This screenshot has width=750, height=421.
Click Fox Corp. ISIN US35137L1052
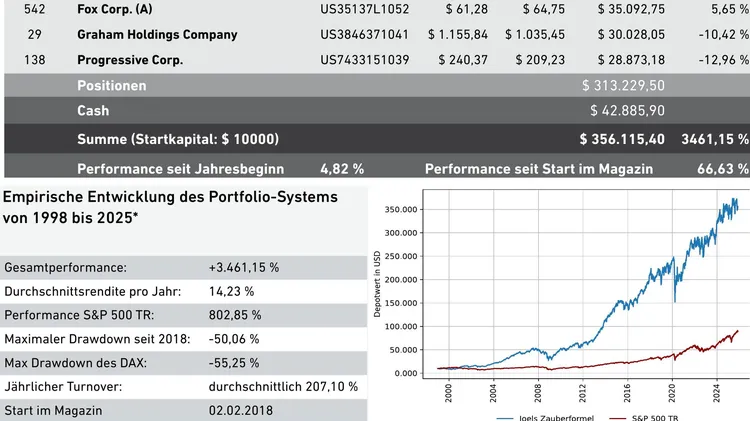coord(365,8)
